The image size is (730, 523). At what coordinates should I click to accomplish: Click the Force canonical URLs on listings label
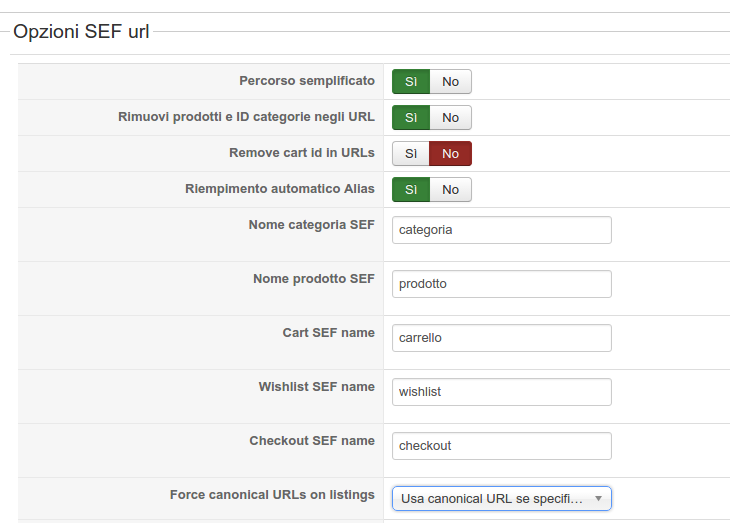coord(272,495)
